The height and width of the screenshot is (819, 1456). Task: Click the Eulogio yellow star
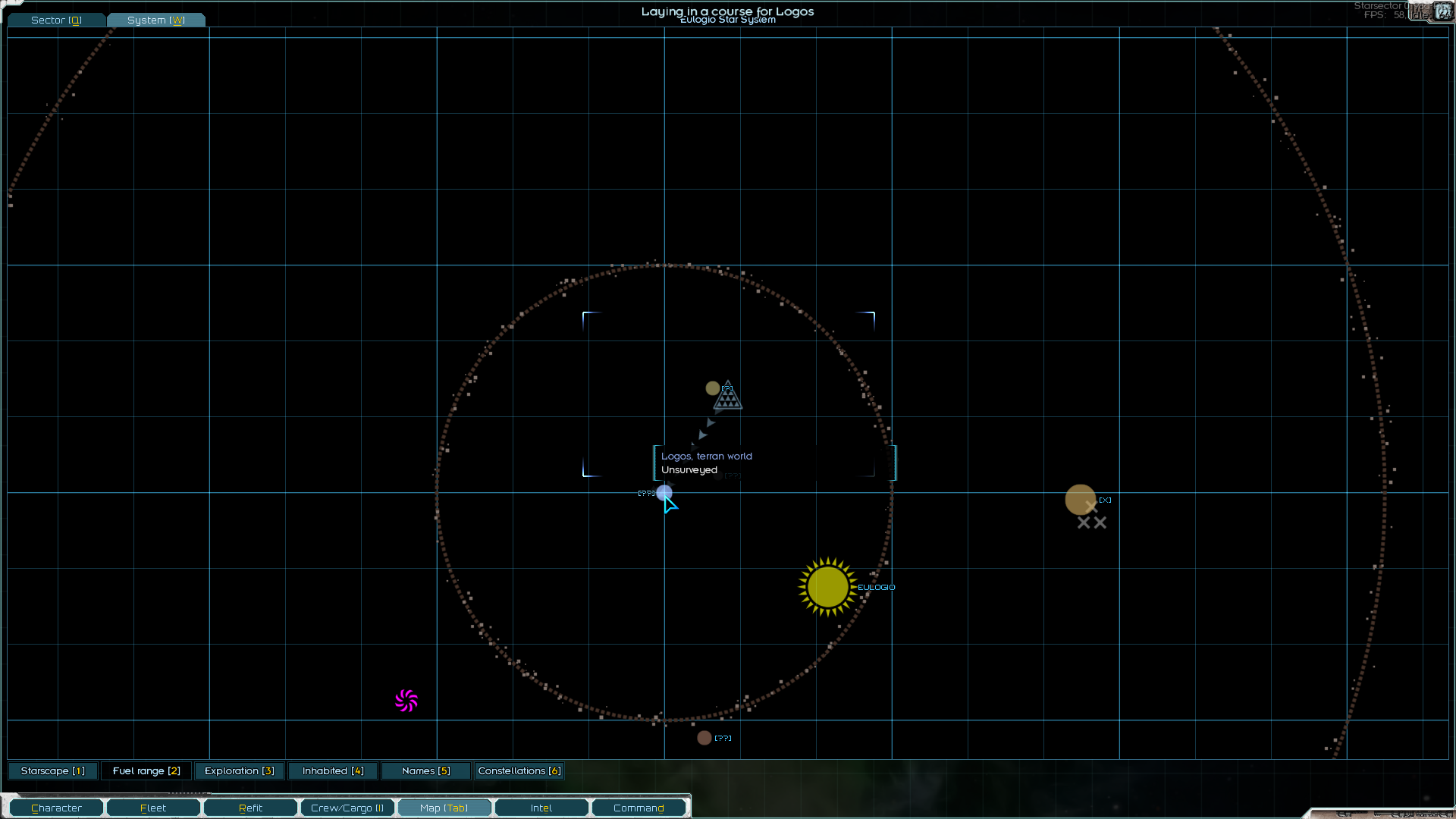click(827, 587)
